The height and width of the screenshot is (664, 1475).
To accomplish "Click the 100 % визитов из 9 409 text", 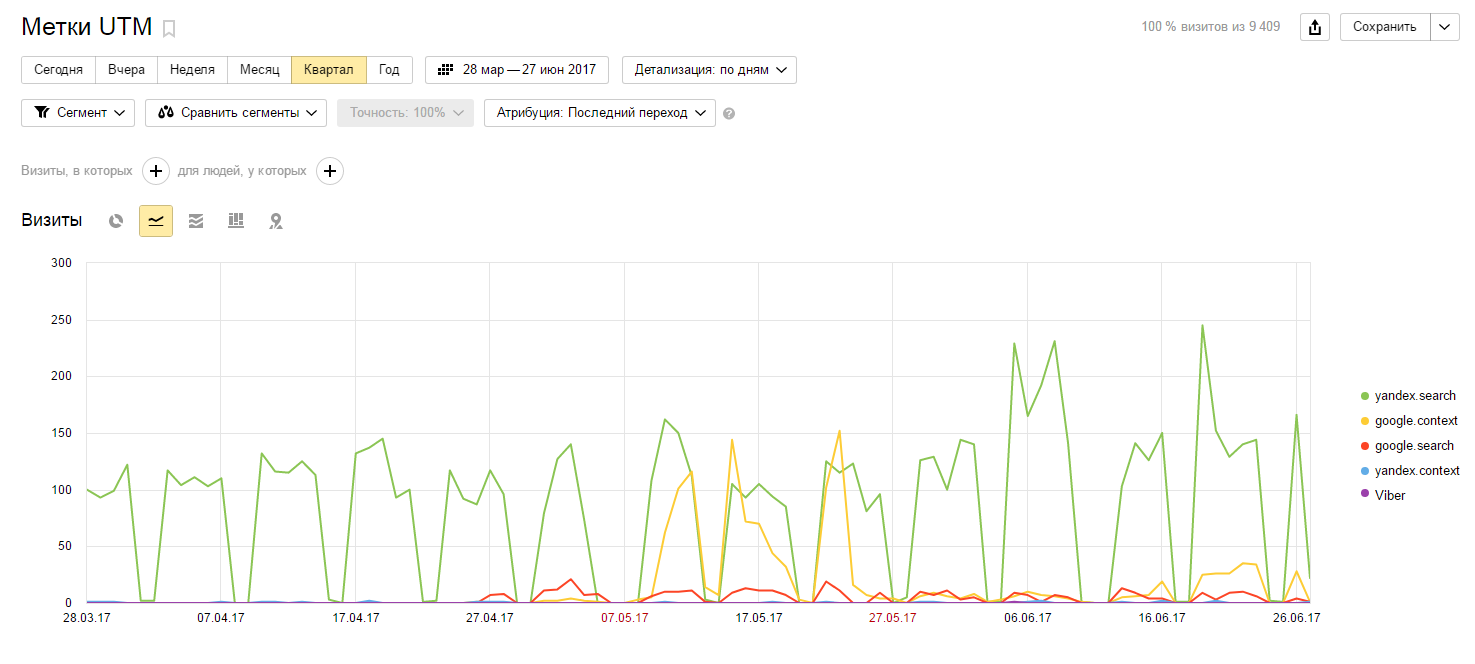I will tap(1211, 27).
